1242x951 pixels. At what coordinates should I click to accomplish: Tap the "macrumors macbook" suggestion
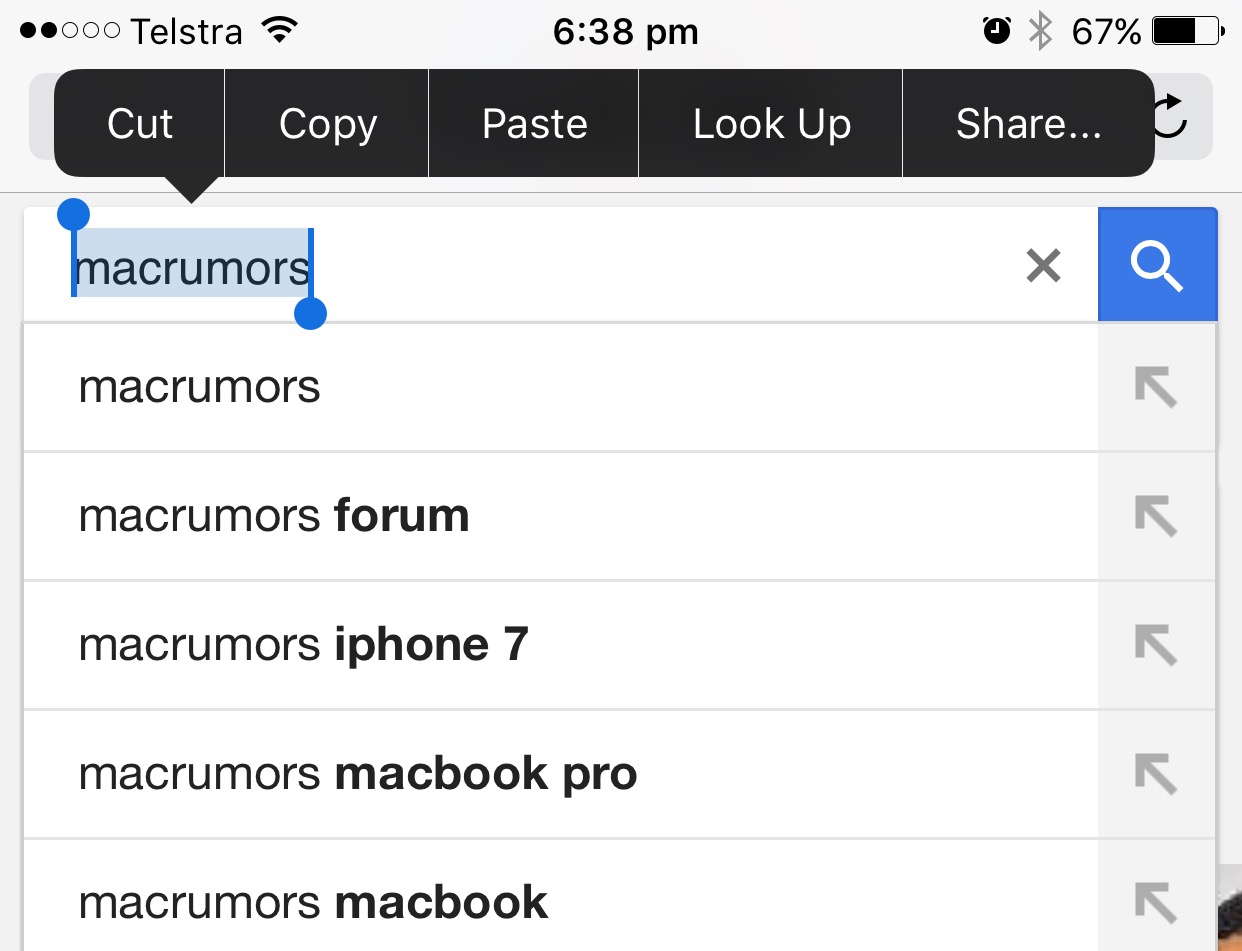pos(313,903)
